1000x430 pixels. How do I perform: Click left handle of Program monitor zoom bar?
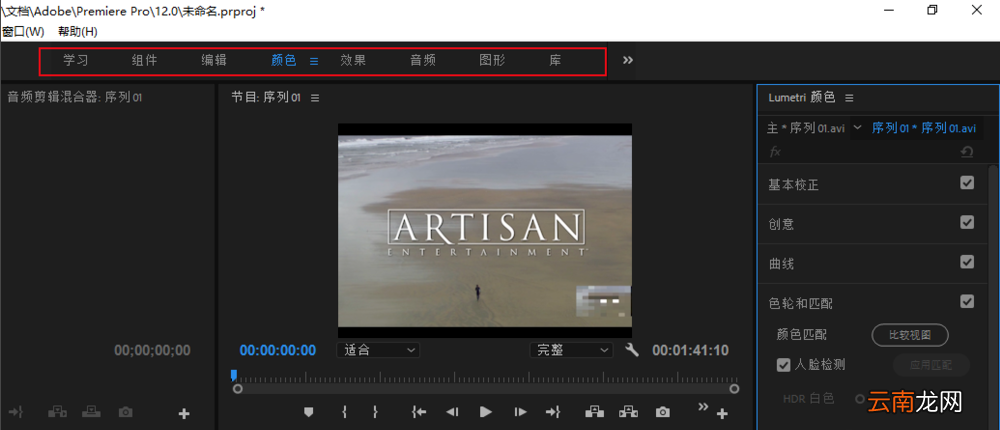238,389
